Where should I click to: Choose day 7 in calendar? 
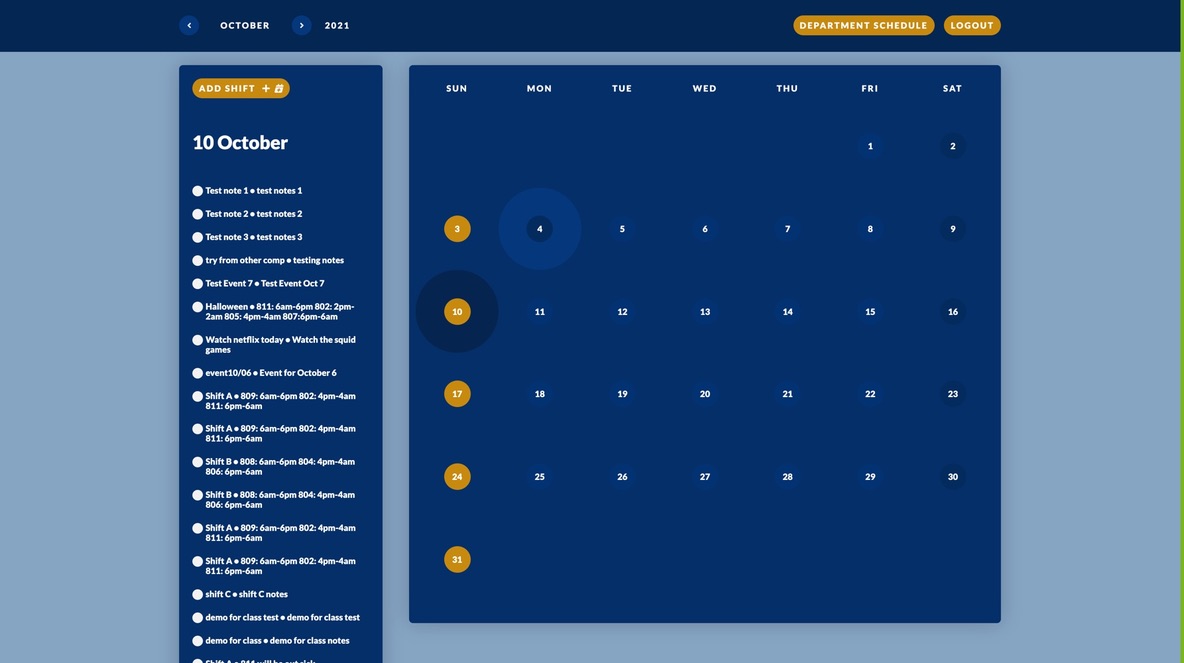pos(788,229)
